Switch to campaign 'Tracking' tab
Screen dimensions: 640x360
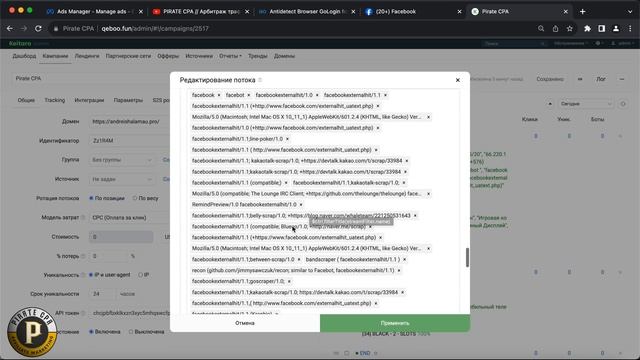click(x=55, y=100)
